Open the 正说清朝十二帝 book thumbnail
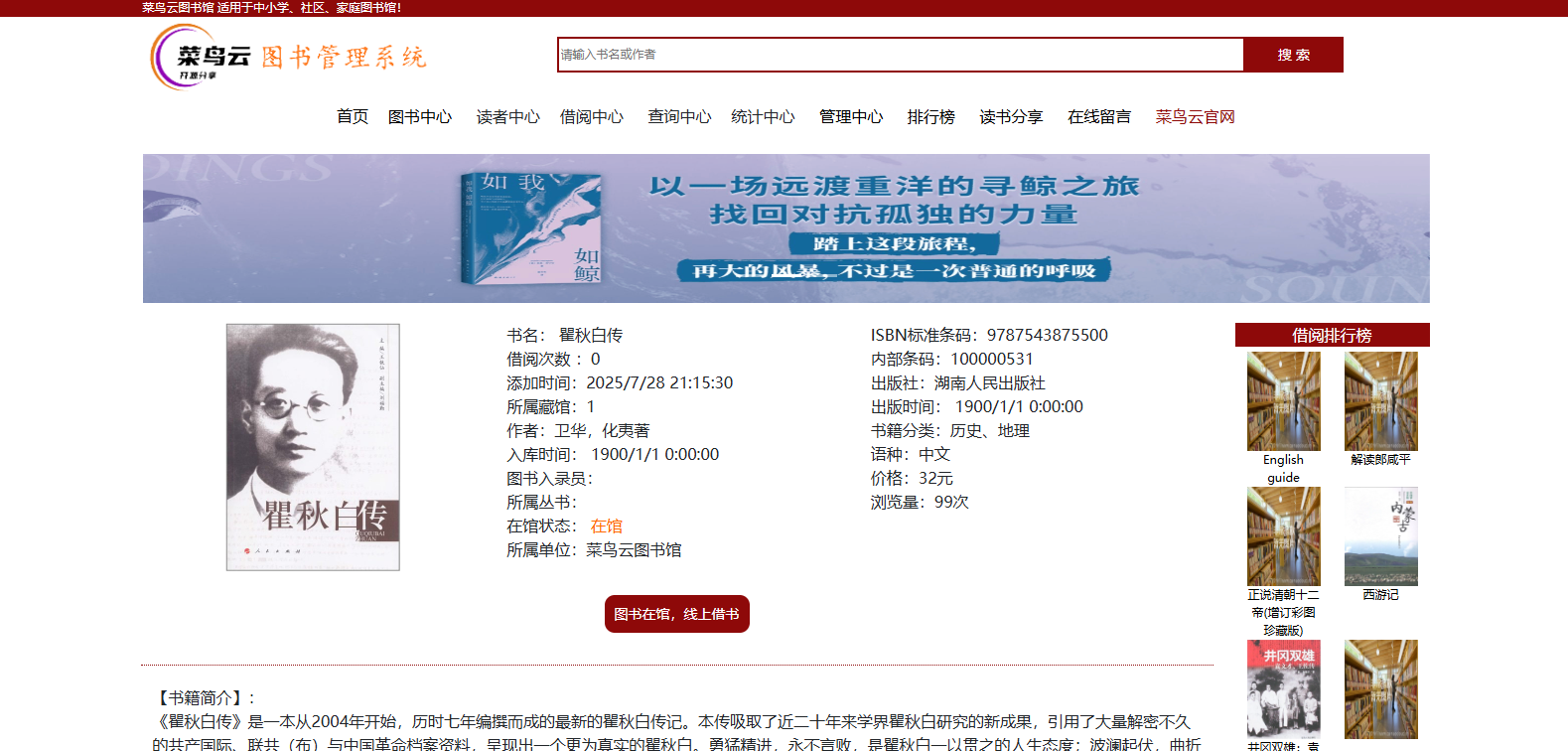 coord(1284,536)
